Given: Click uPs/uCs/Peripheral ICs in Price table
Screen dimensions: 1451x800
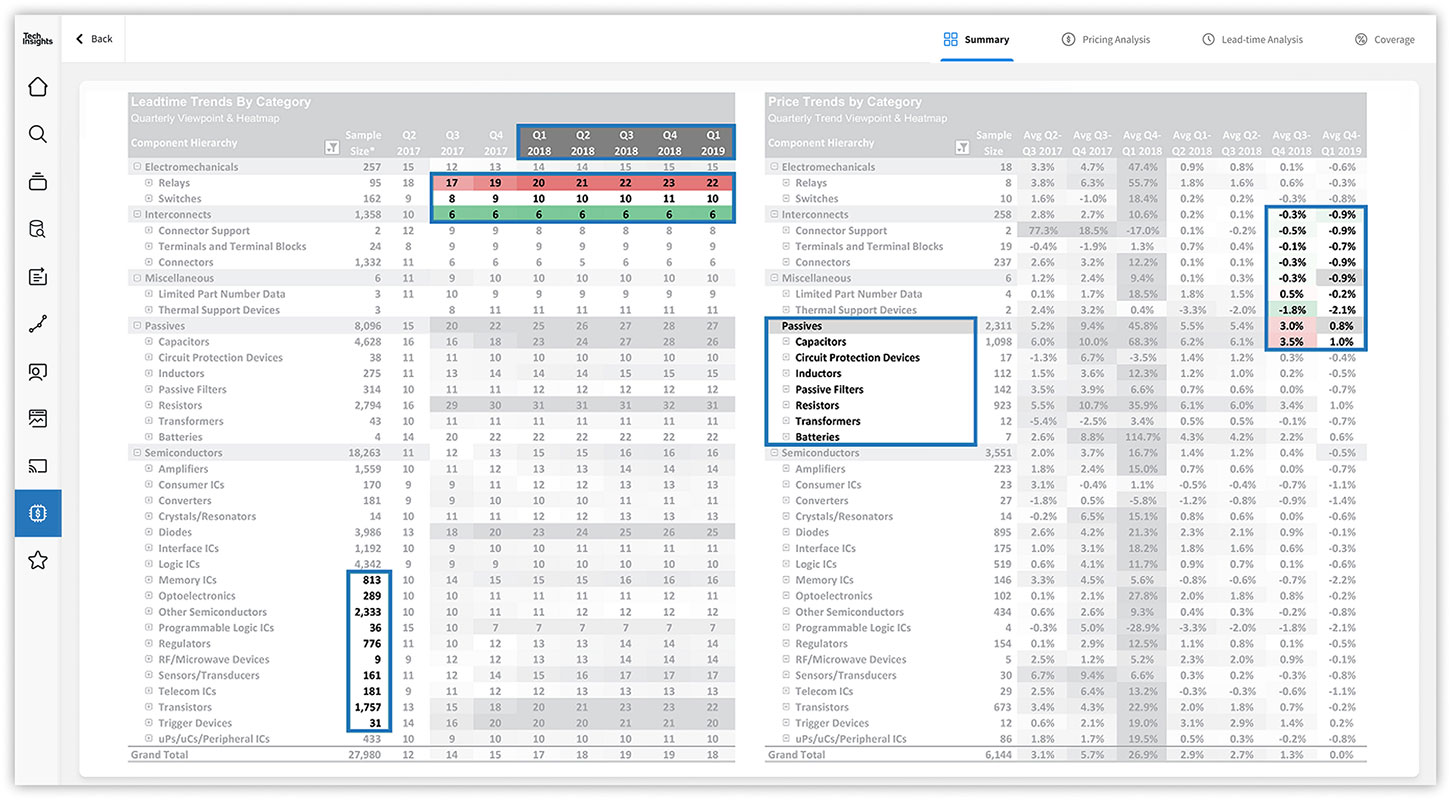Looking at the screenshot, I should pyautogui.click(x=851, y=739).
